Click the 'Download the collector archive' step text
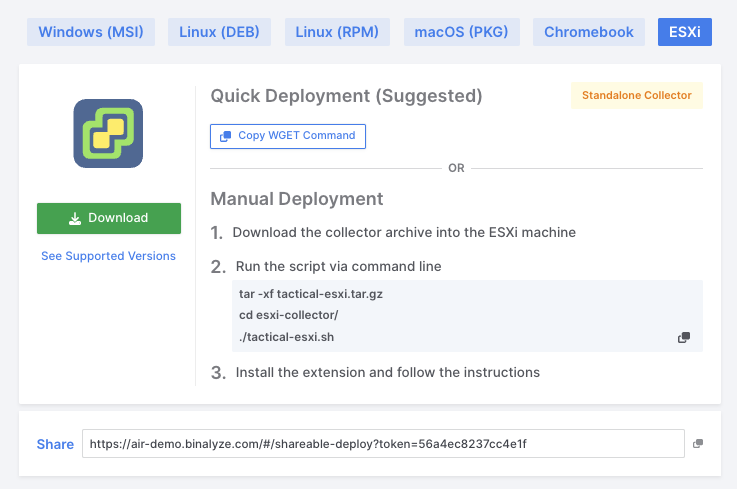The width and height of the screenshot is (737, 489). pos(404,232)
